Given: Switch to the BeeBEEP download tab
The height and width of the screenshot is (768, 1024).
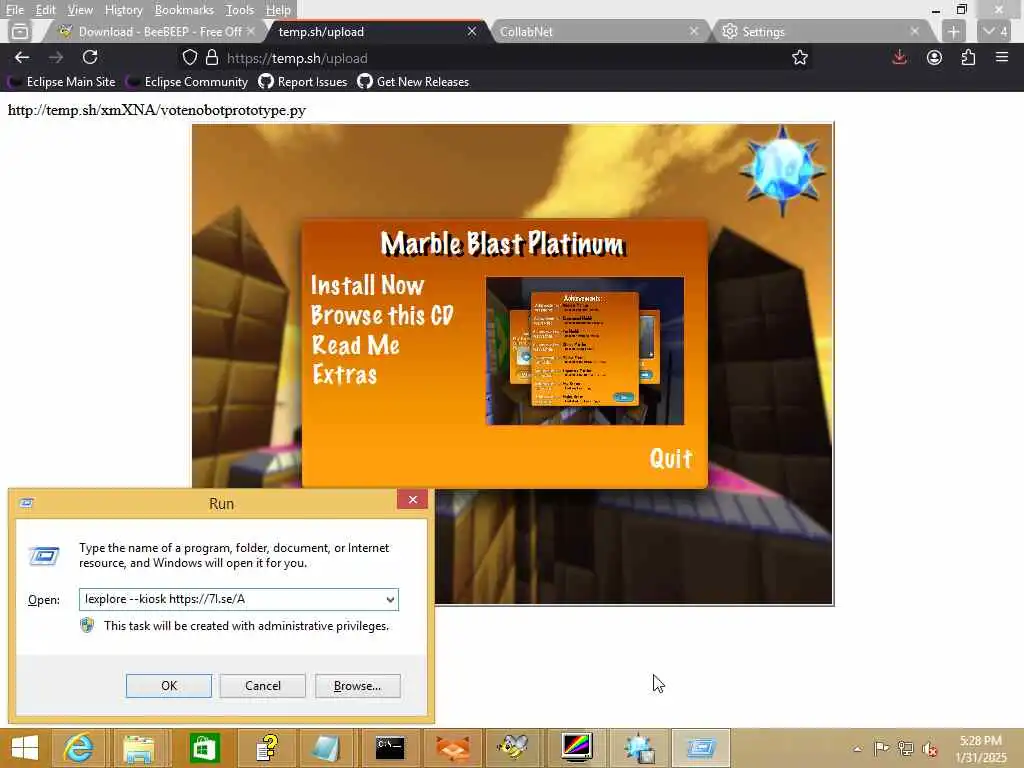Looking at the screenshot, I should point(153,31).
